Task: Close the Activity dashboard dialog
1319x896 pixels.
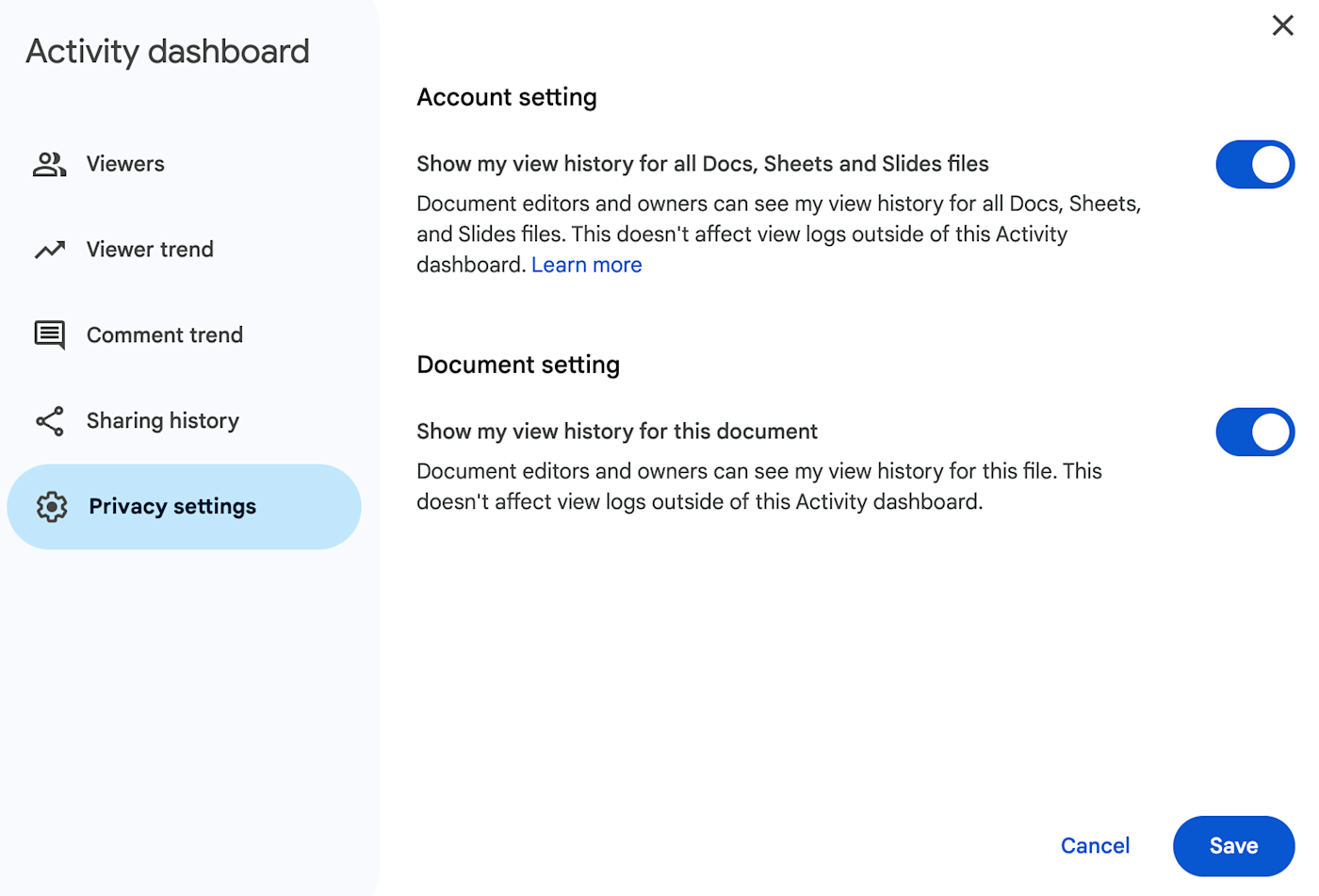Action: pyautogui.click(x=1282, y=25)
